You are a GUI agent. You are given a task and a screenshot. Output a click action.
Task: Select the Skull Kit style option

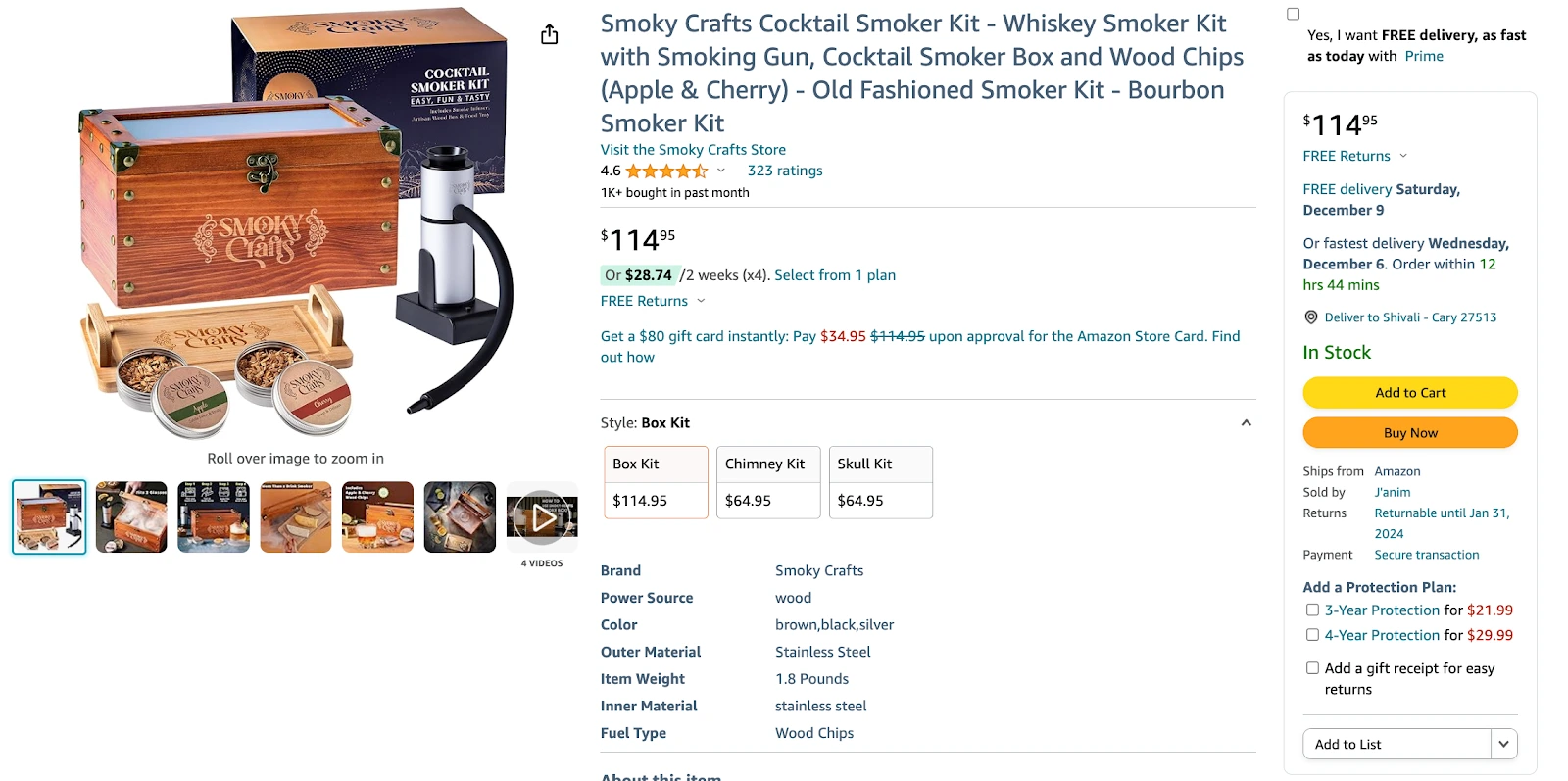coord(881,482)
